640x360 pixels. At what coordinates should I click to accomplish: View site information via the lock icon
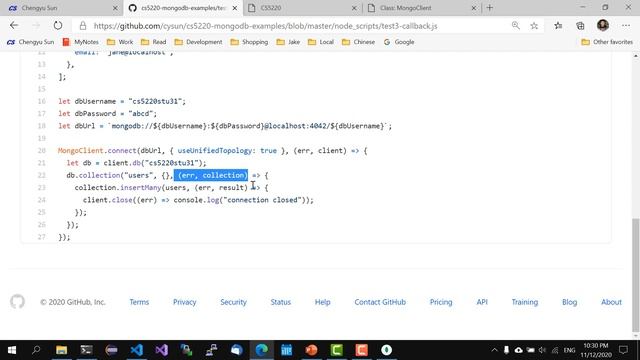(x=83, y=26)
